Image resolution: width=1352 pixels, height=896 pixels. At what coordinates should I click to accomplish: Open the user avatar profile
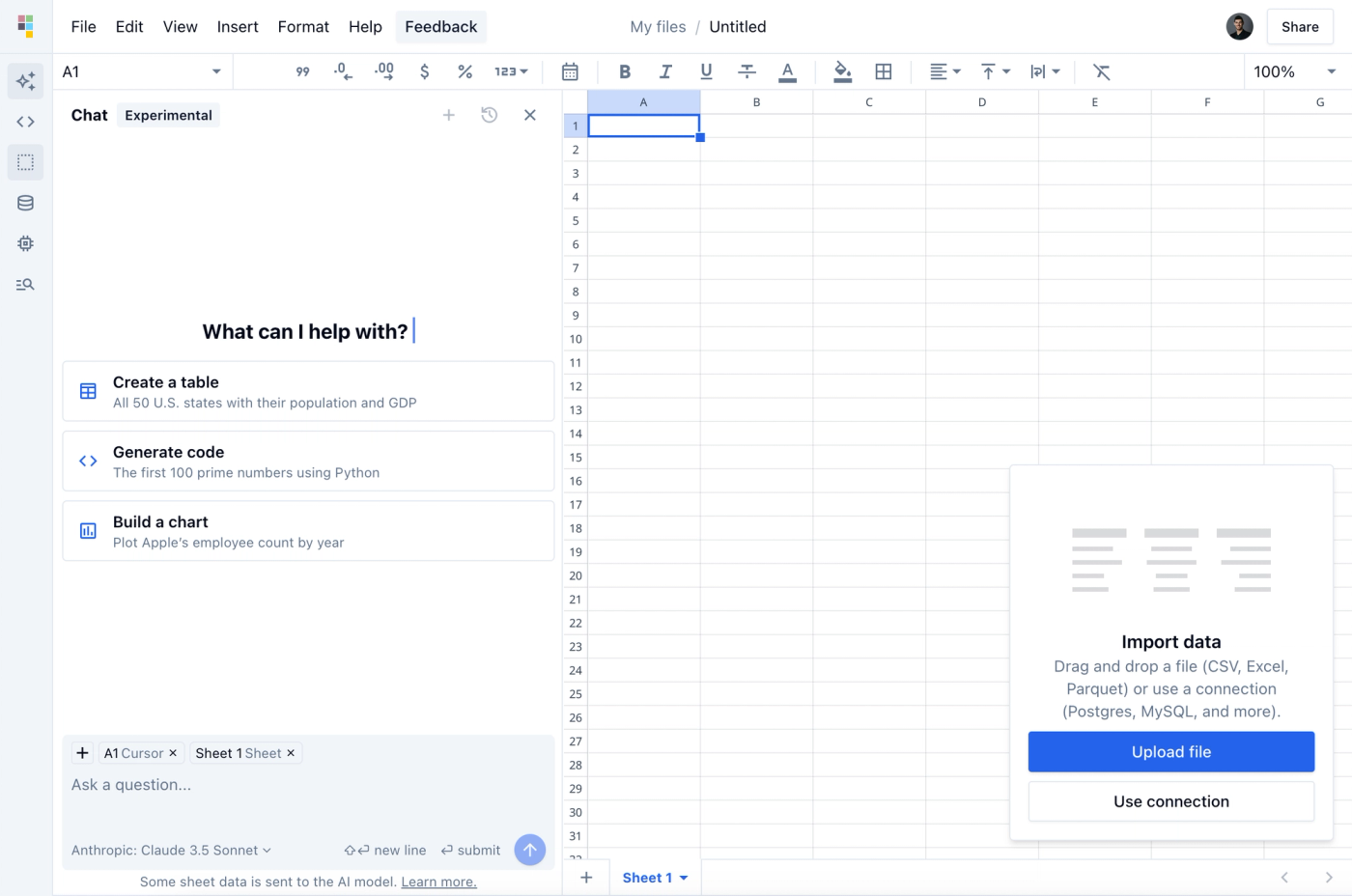(1240, 27)
